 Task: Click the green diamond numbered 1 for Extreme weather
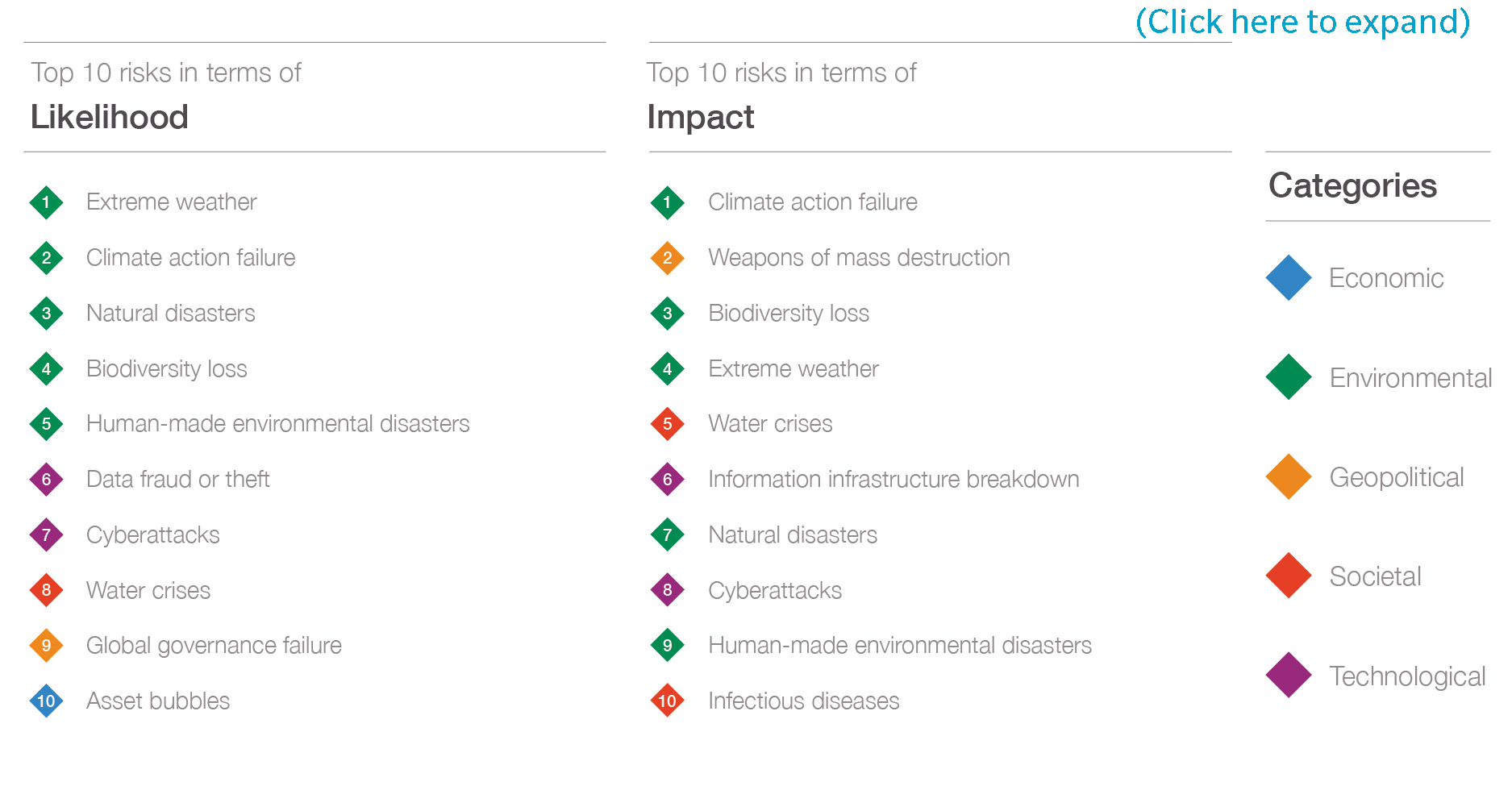pyautogui.click(x=46, y=202)
